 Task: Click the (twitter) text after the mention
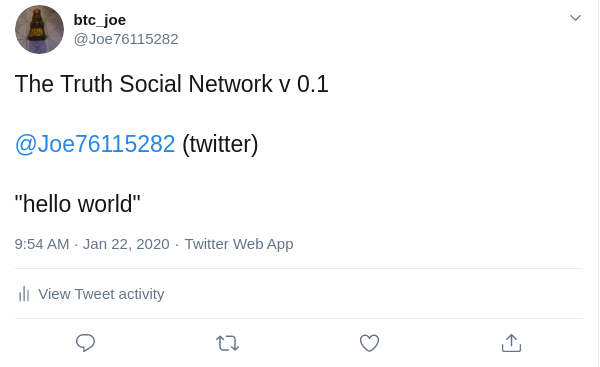pos(220,144)
